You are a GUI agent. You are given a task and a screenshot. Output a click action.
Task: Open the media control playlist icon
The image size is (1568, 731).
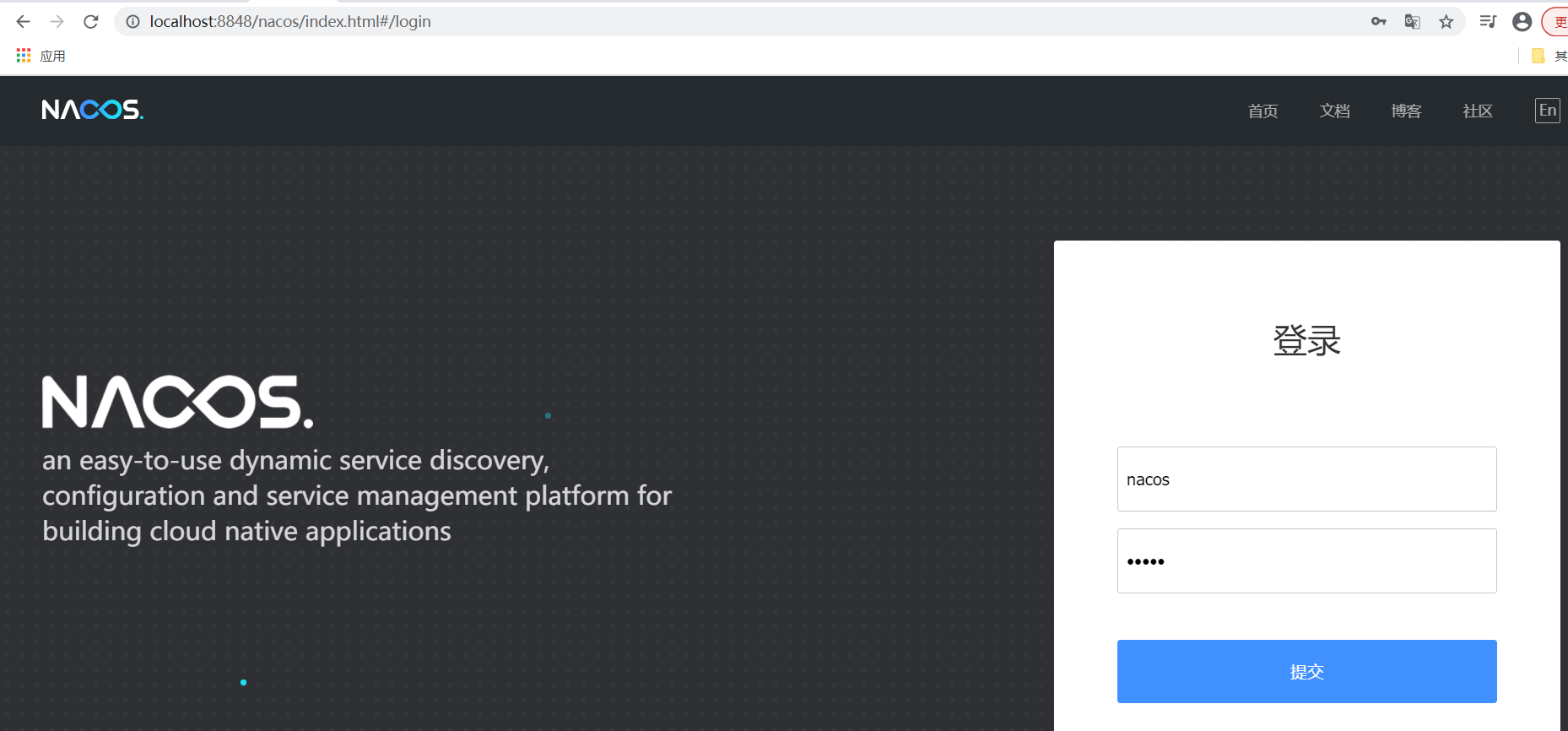(x=1488, y=22)
